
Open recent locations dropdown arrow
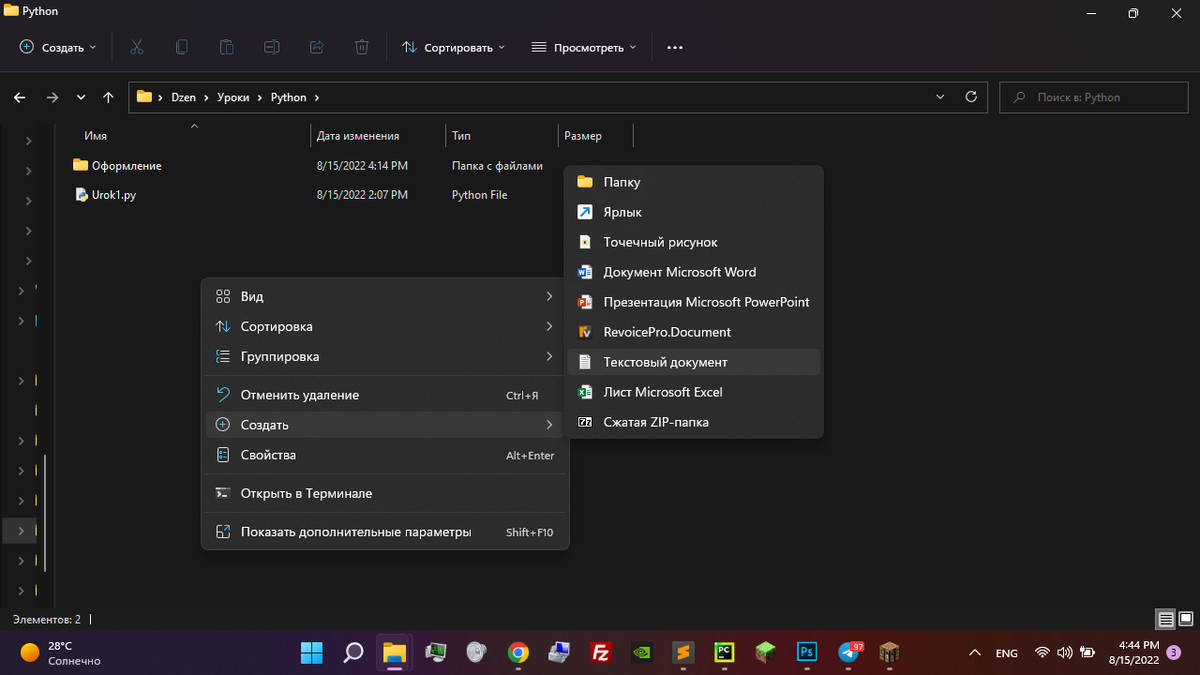click(x=81, y=97)
